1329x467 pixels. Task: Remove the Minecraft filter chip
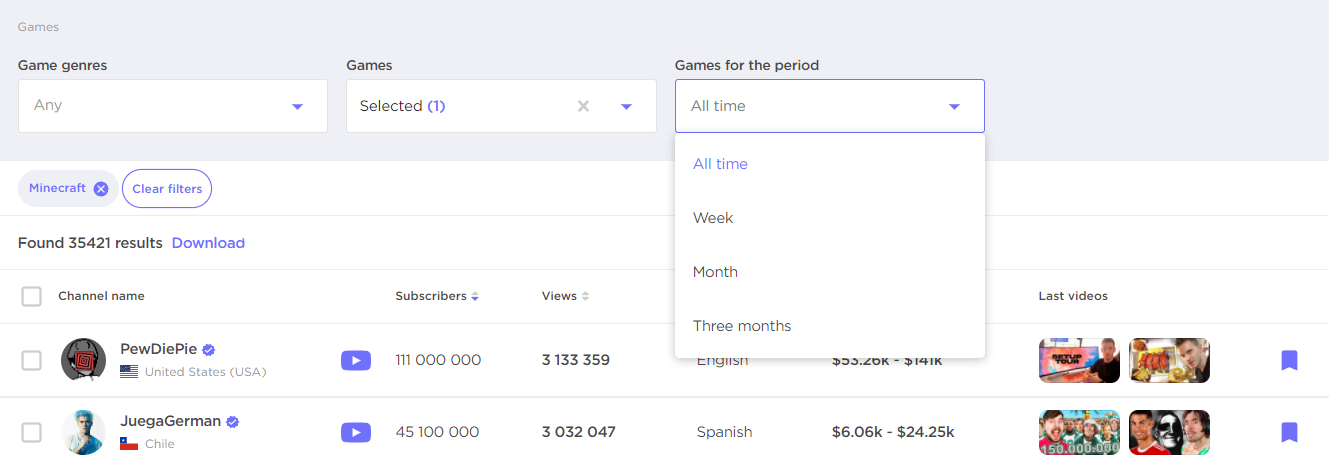coord(101,189)
